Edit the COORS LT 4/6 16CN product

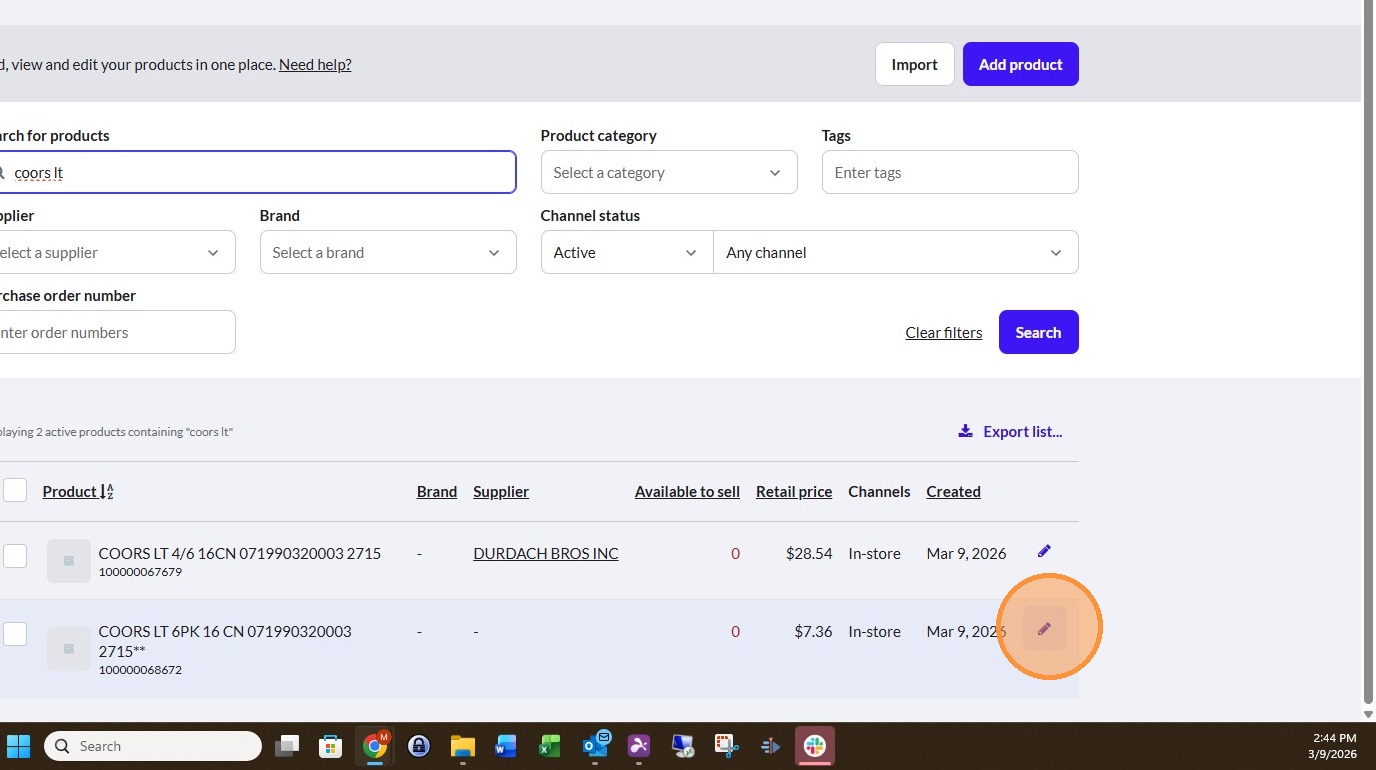[1044, 551]
